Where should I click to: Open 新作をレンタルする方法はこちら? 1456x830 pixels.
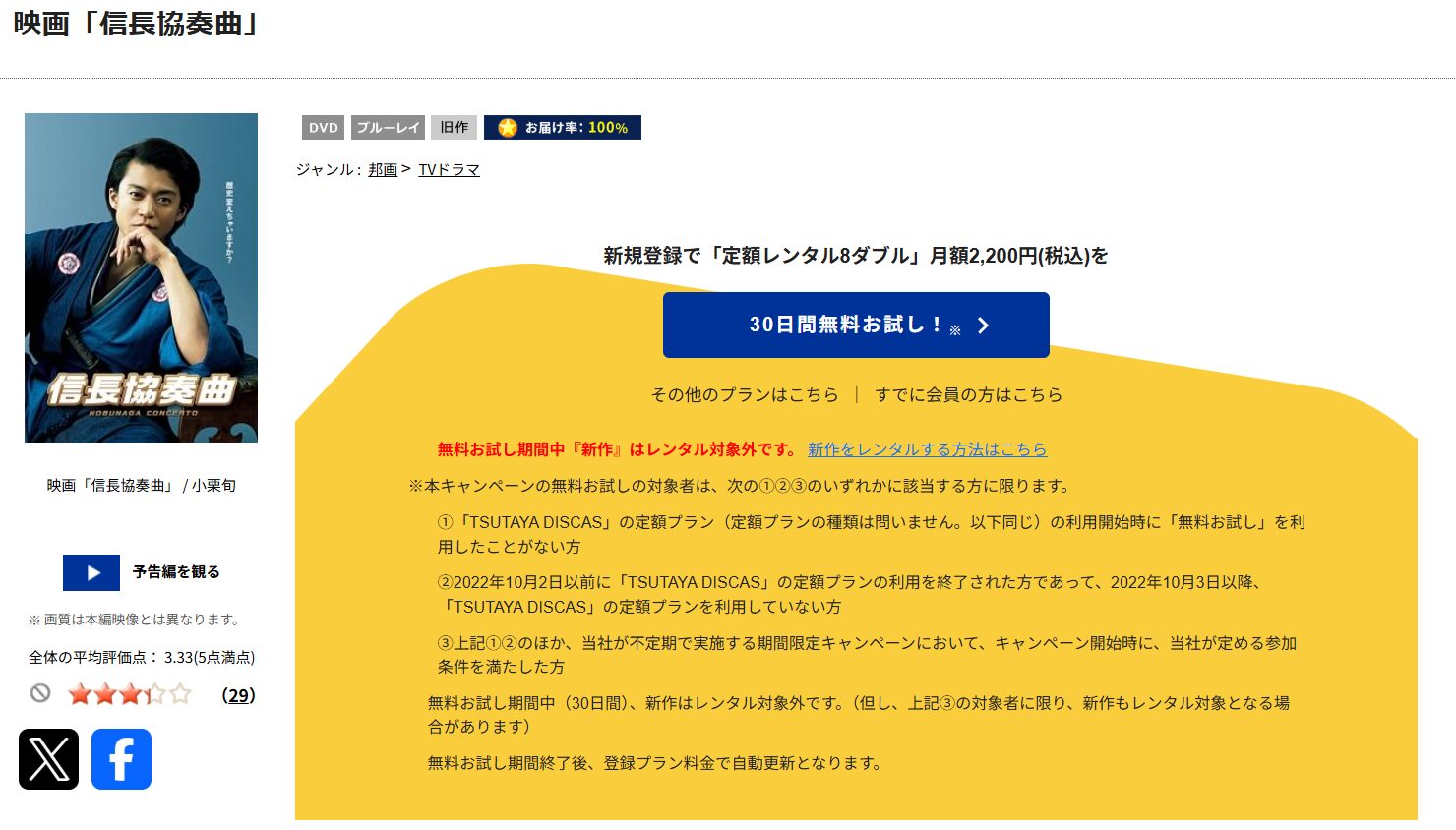tap(928, 449)
